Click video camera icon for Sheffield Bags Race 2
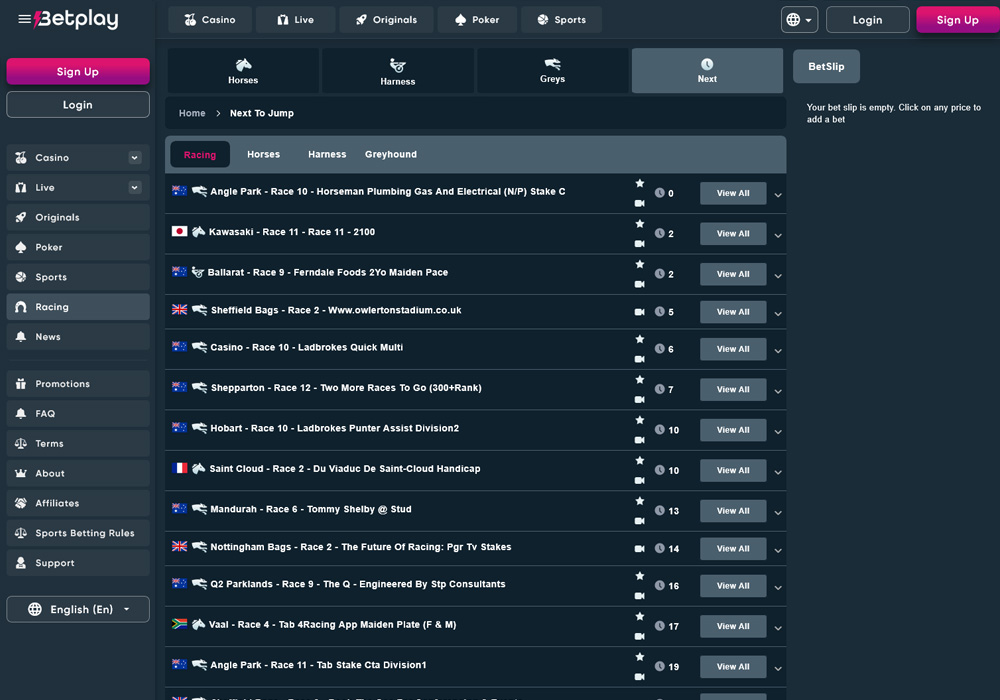 [x=640, y=312]
